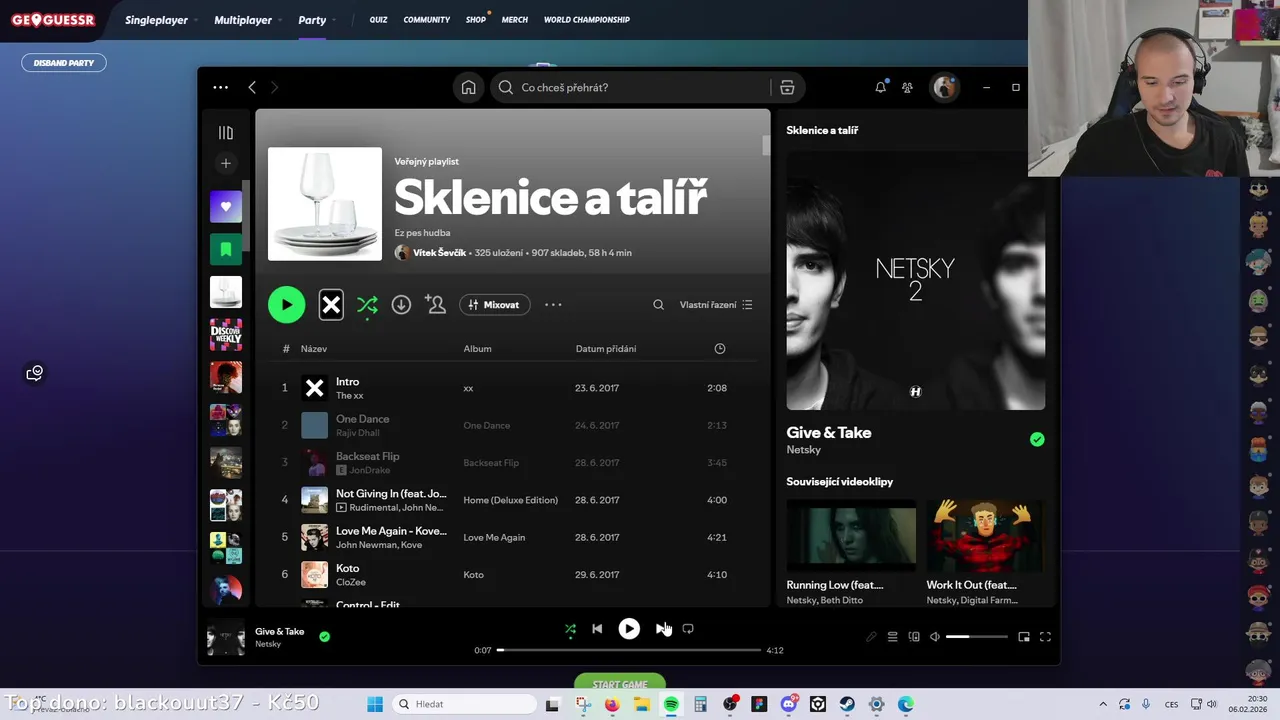The image size is (1280, 720).
Task: Open the Work It Out video clip thumbnail
Action: point(984,536)
